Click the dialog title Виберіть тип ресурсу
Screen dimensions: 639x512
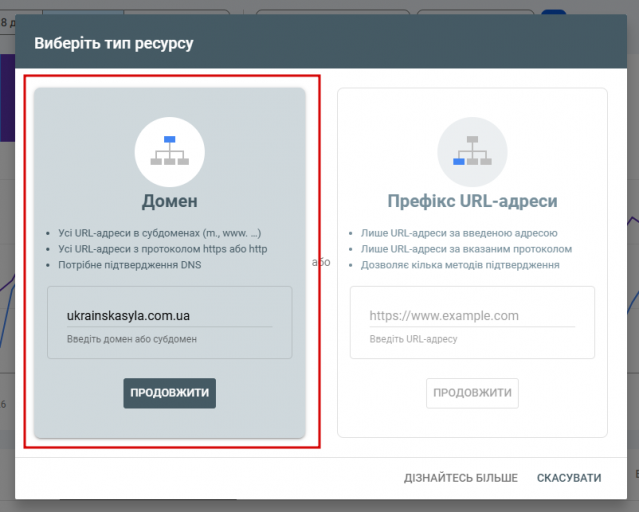pyautogui.click(x=114, y=43)
